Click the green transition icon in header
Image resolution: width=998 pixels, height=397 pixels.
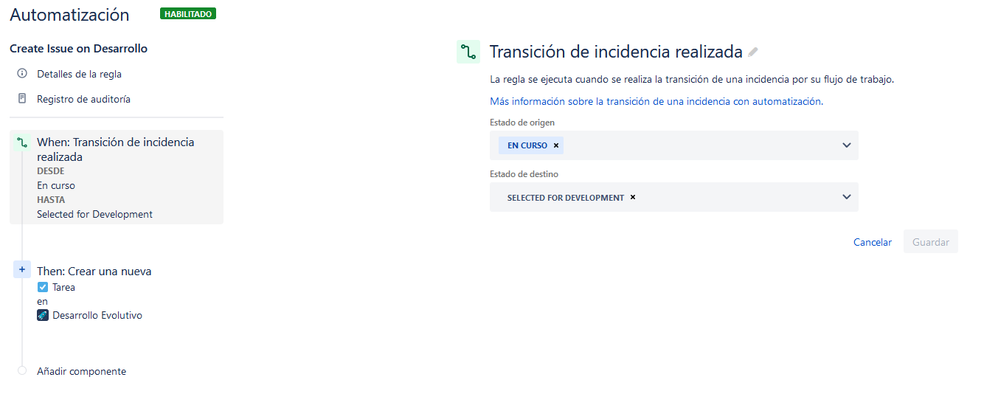(468, 52)
